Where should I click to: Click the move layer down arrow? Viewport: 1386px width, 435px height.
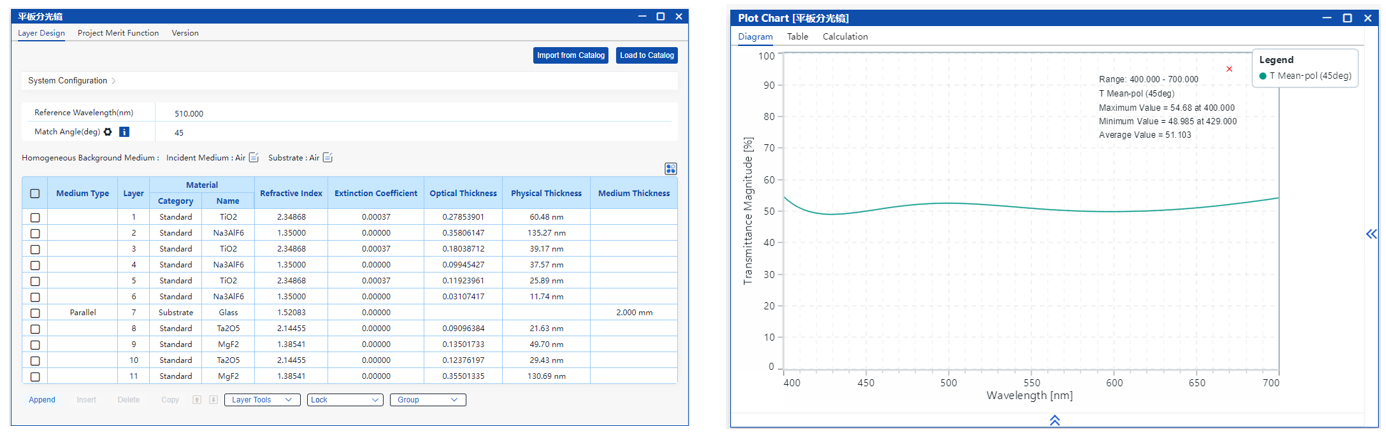tap(213, 400)
